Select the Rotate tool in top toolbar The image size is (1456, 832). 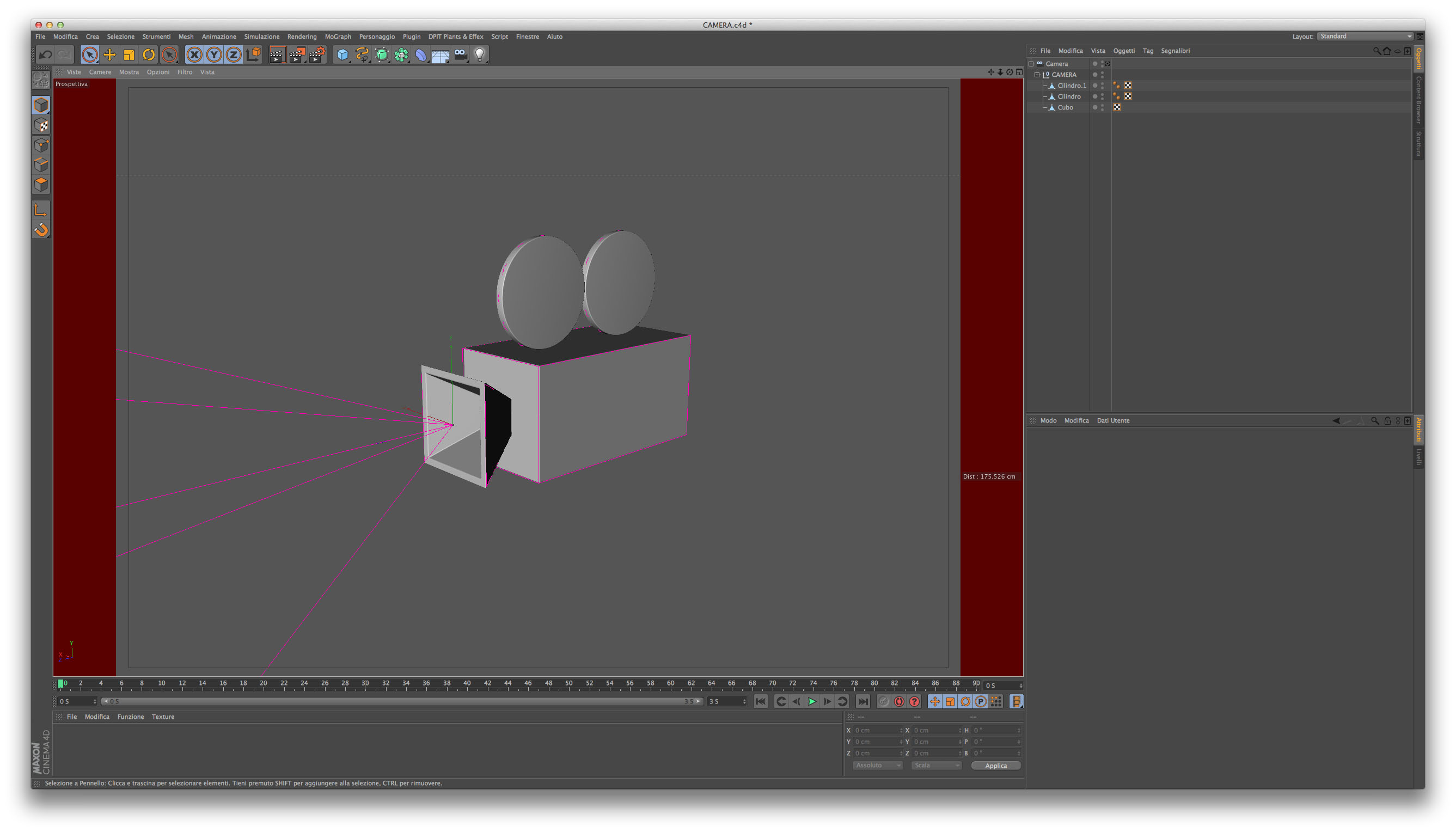pos(149,55)
